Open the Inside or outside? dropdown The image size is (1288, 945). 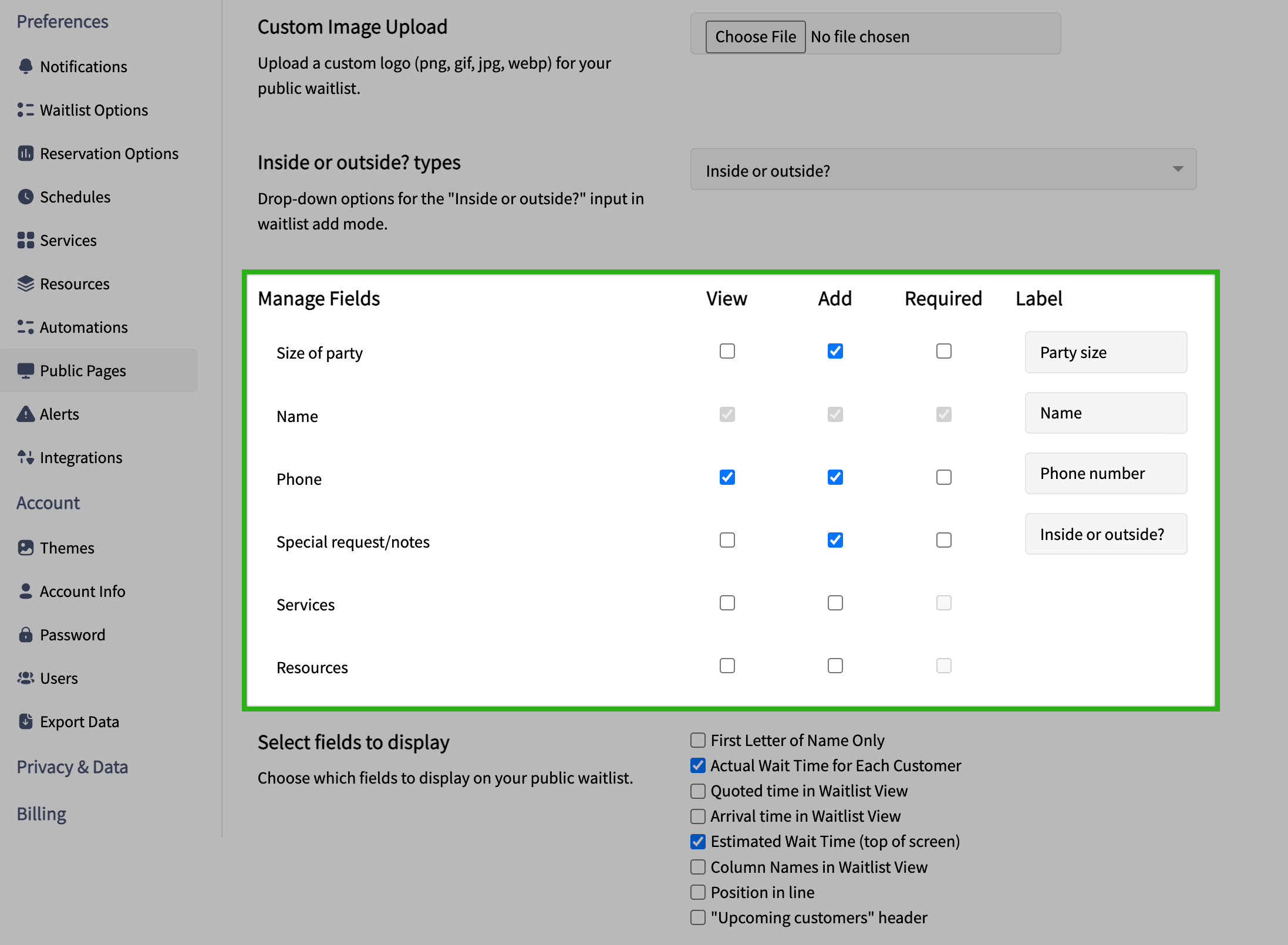943,170
